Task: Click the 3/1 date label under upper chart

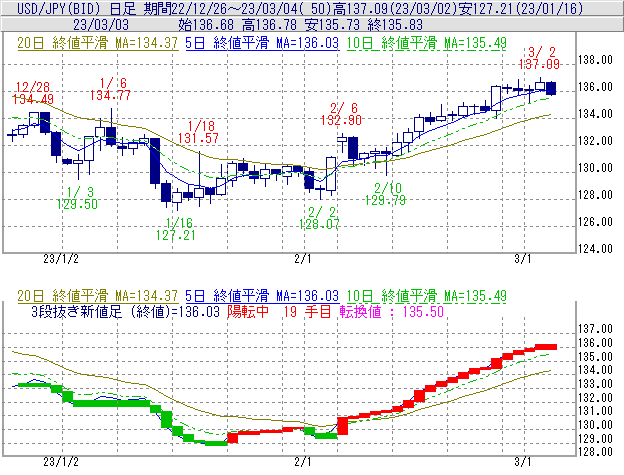Action: (523, 259)
